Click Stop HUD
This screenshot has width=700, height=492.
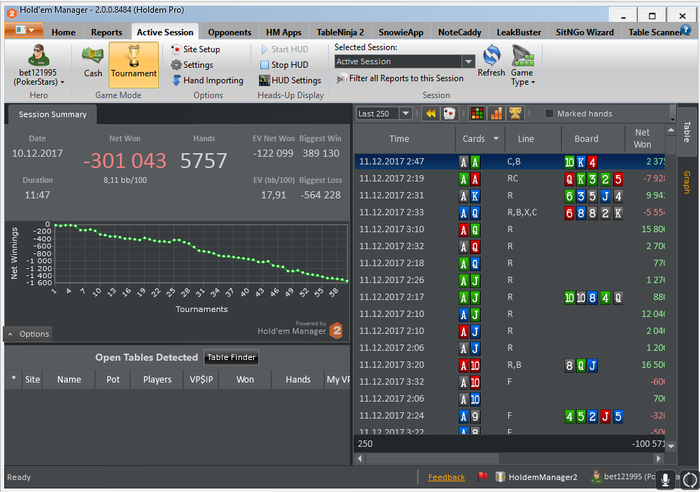pos(284,65)
